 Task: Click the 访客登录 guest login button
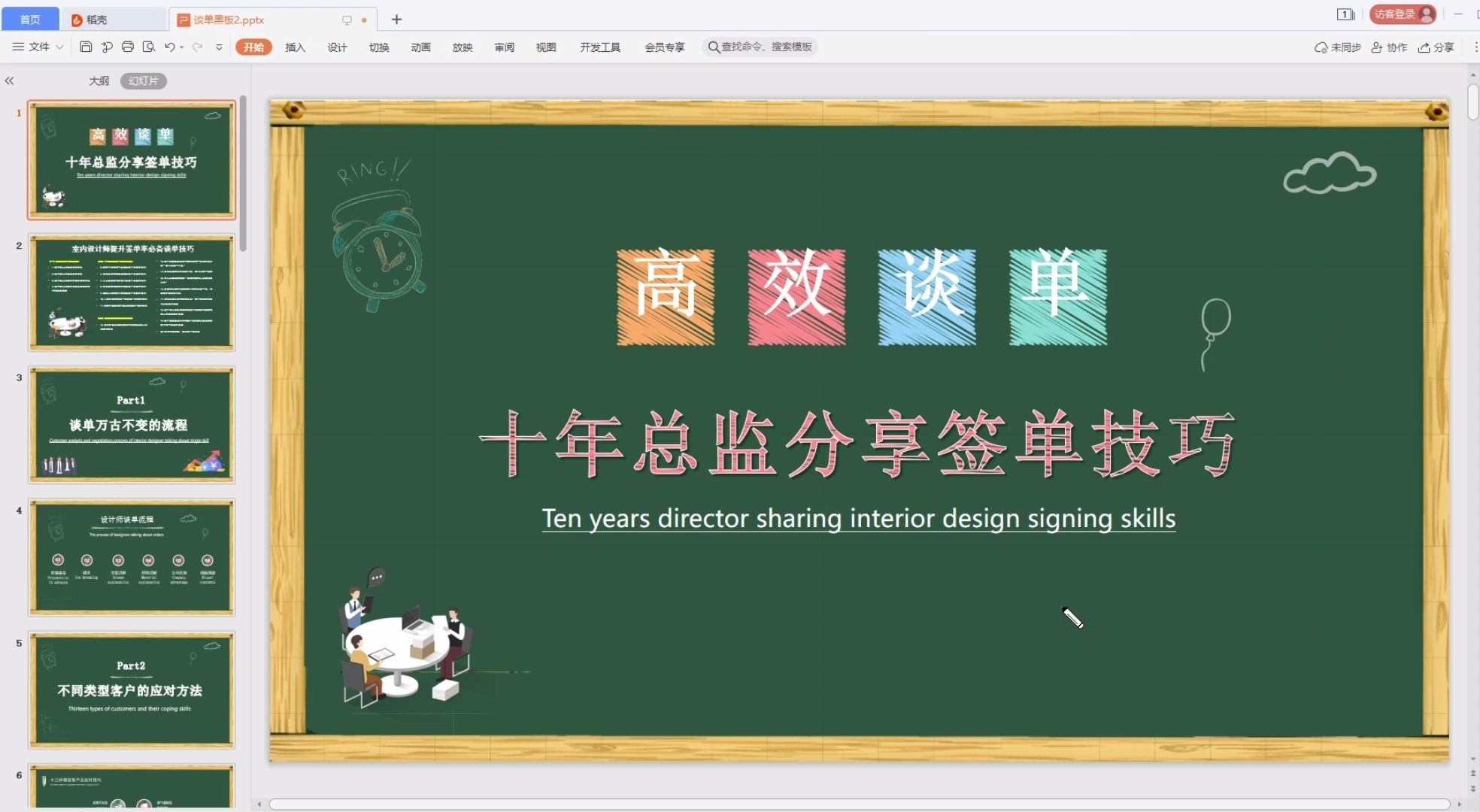pyautogui.click(x=1403, y=14)
